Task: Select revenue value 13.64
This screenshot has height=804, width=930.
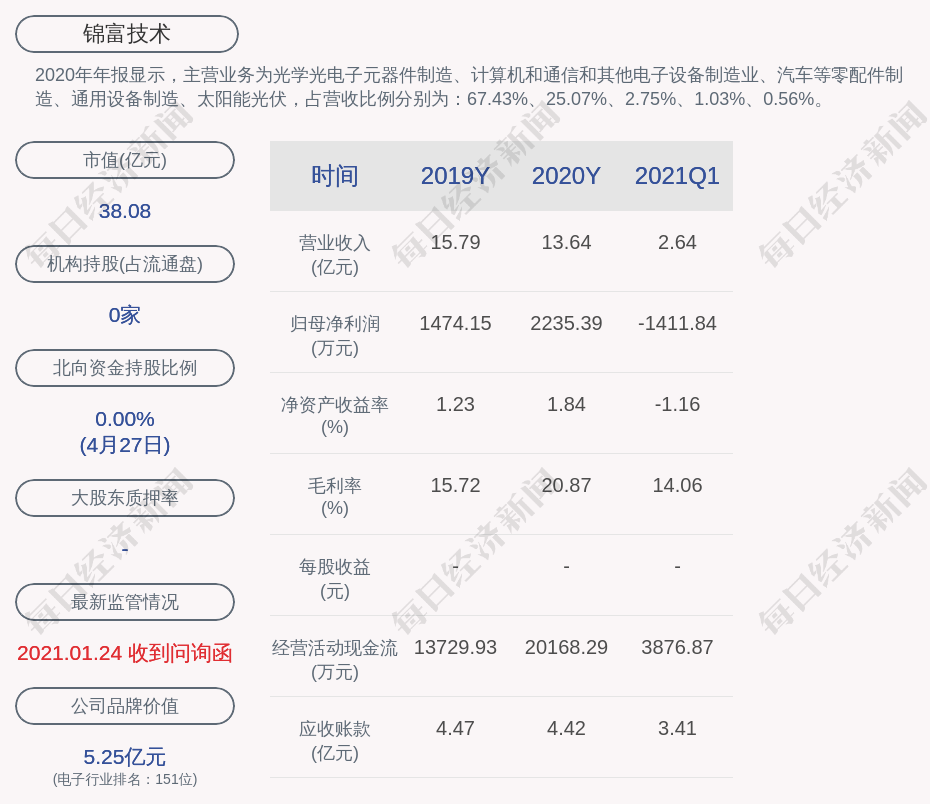Action: (566, 243)
